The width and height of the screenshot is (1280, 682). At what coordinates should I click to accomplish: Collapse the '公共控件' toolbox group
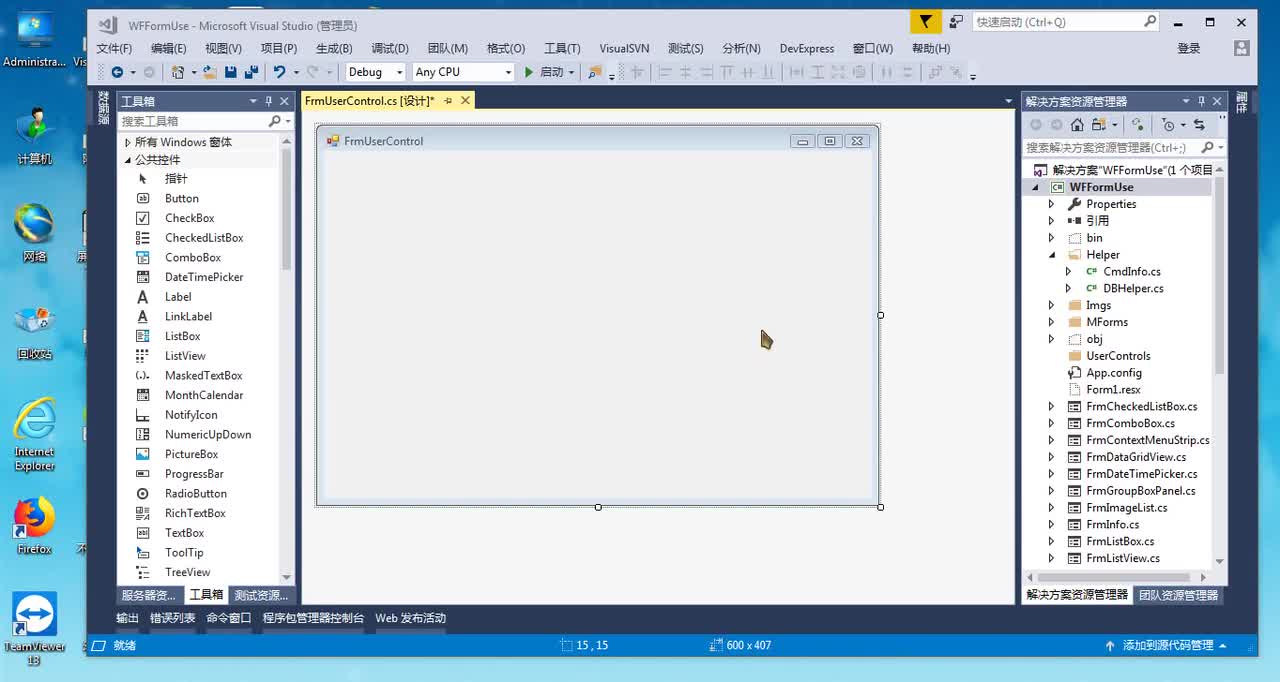point(127,160)
